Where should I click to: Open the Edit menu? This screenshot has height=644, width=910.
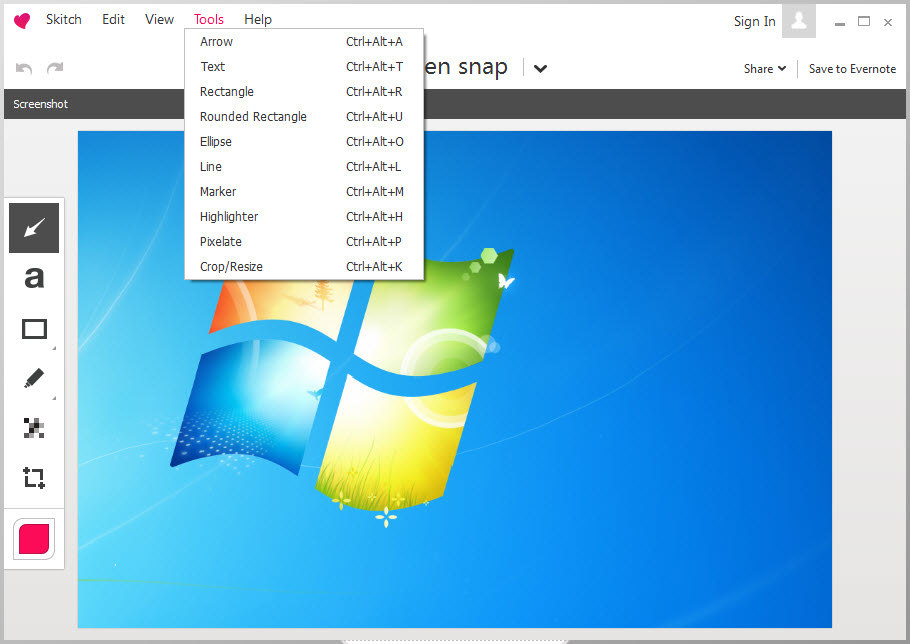click(113, 20)
